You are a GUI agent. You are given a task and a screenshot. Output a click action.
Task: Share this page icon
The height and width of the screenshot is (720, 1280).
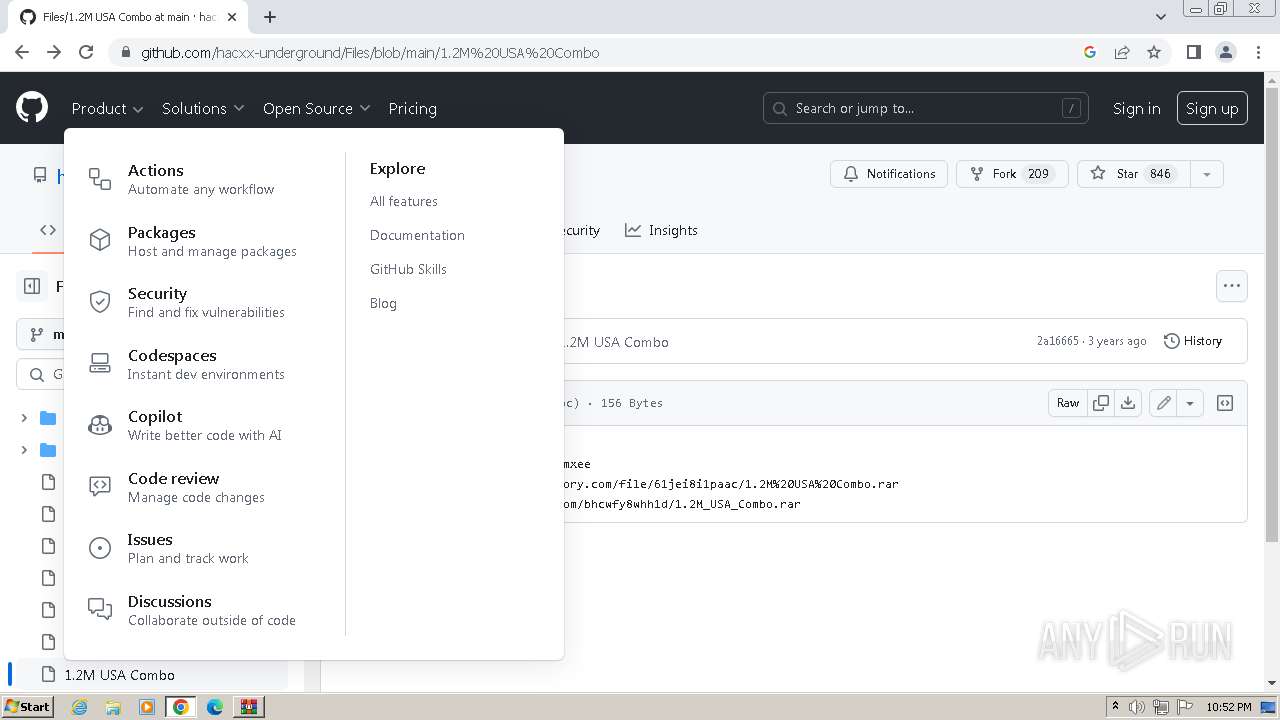(1122, 52)
